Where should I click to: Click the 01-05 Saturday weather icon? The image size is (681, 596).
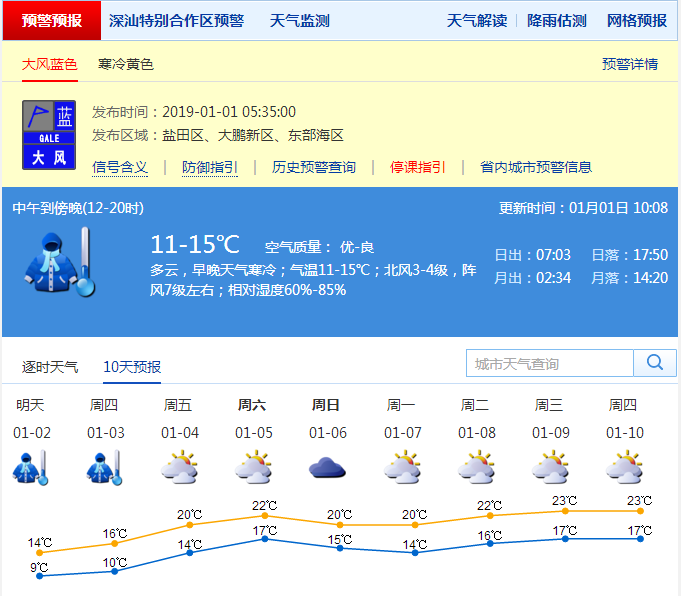(x=252, y=467)
